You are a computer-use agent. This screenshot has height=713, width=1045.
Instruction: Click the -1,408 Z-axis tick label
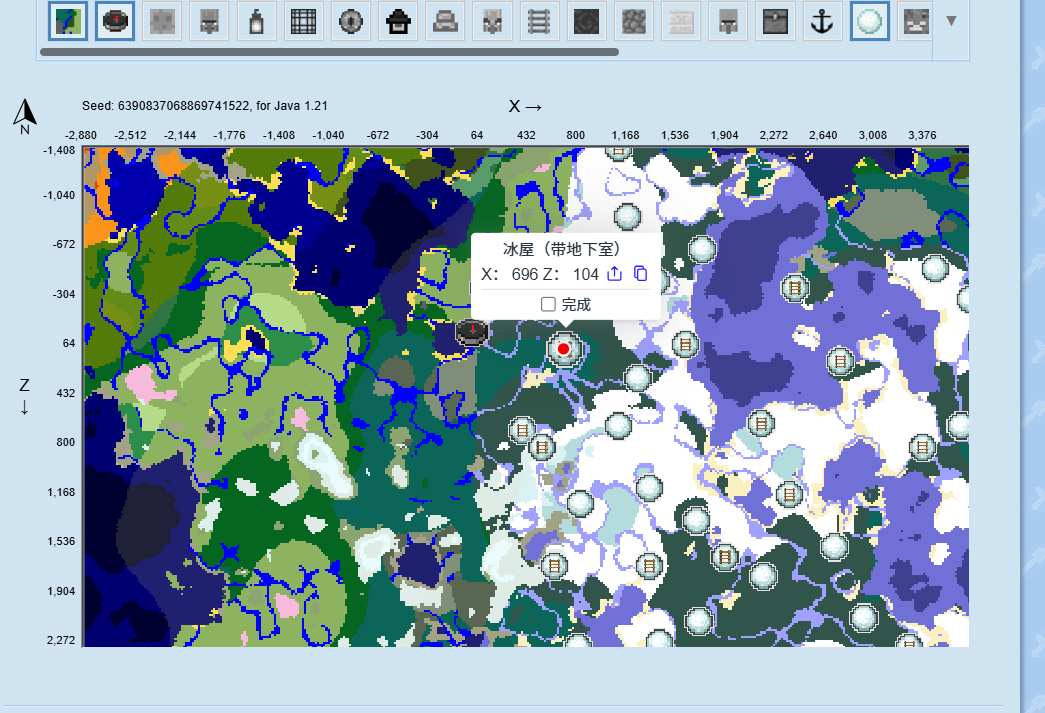tap(59, 151)
